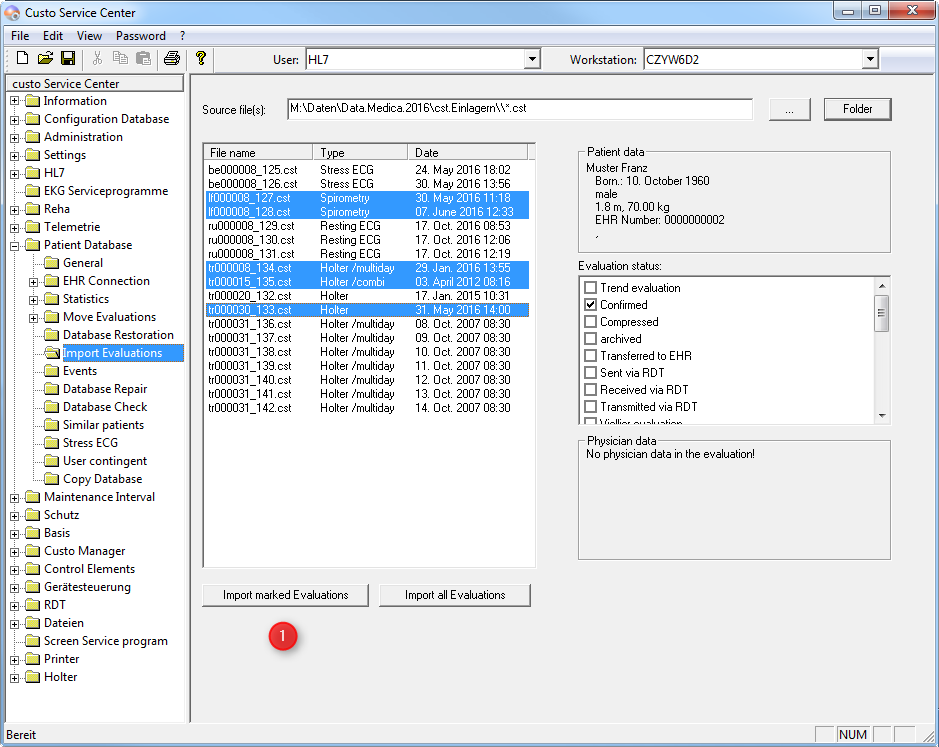
Task: Click the folder icon beside Events
Action: point(52,371)
